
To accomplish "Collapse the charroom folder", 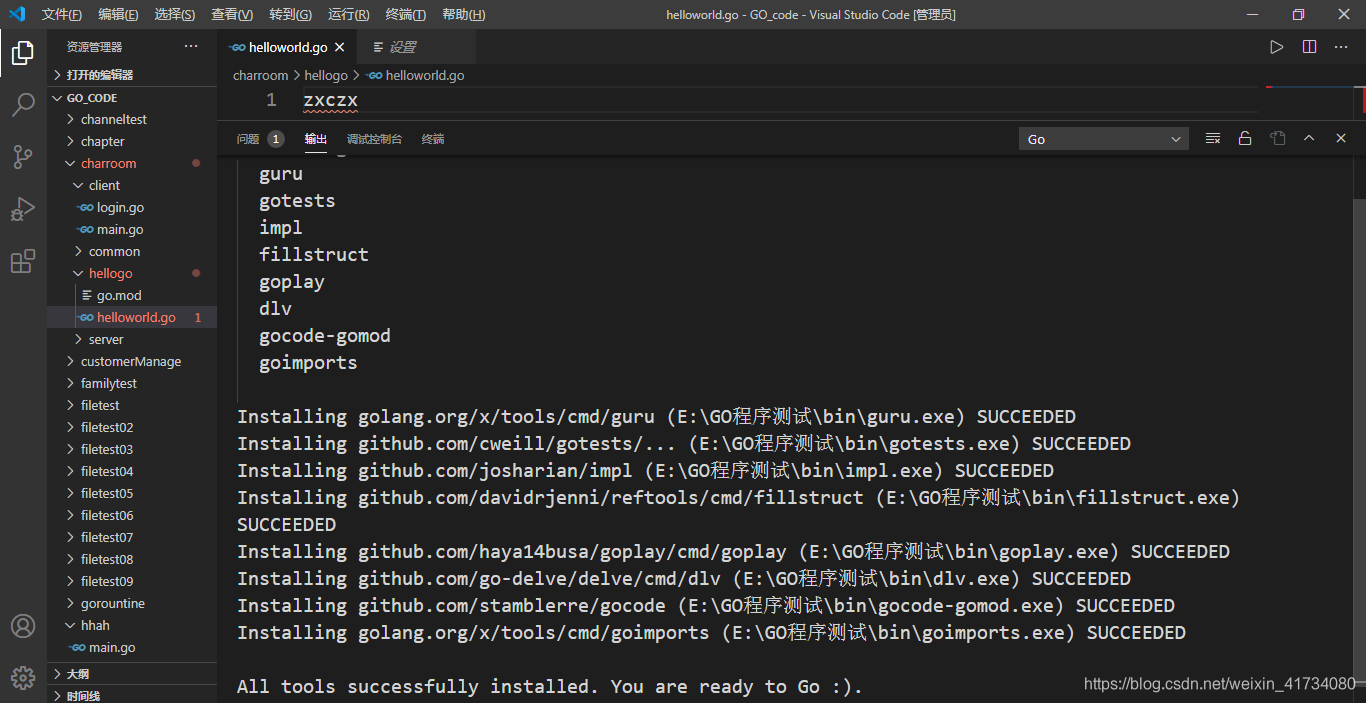I will click(132, 163).
